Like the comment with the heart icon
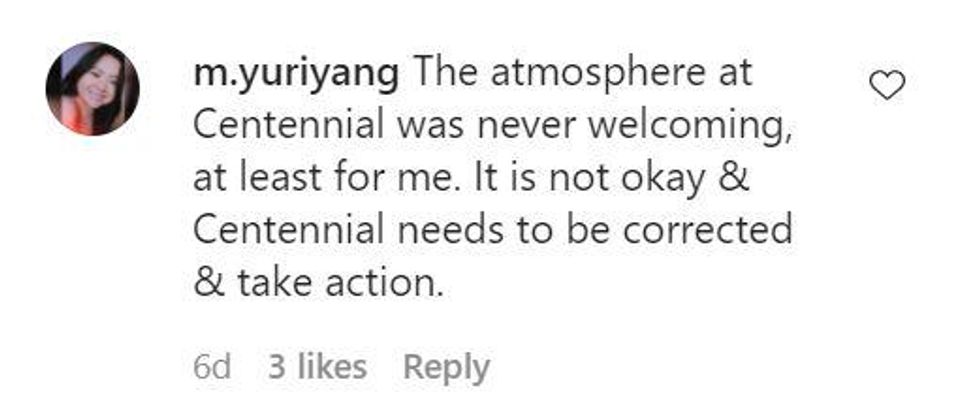 tap(887, 86)
